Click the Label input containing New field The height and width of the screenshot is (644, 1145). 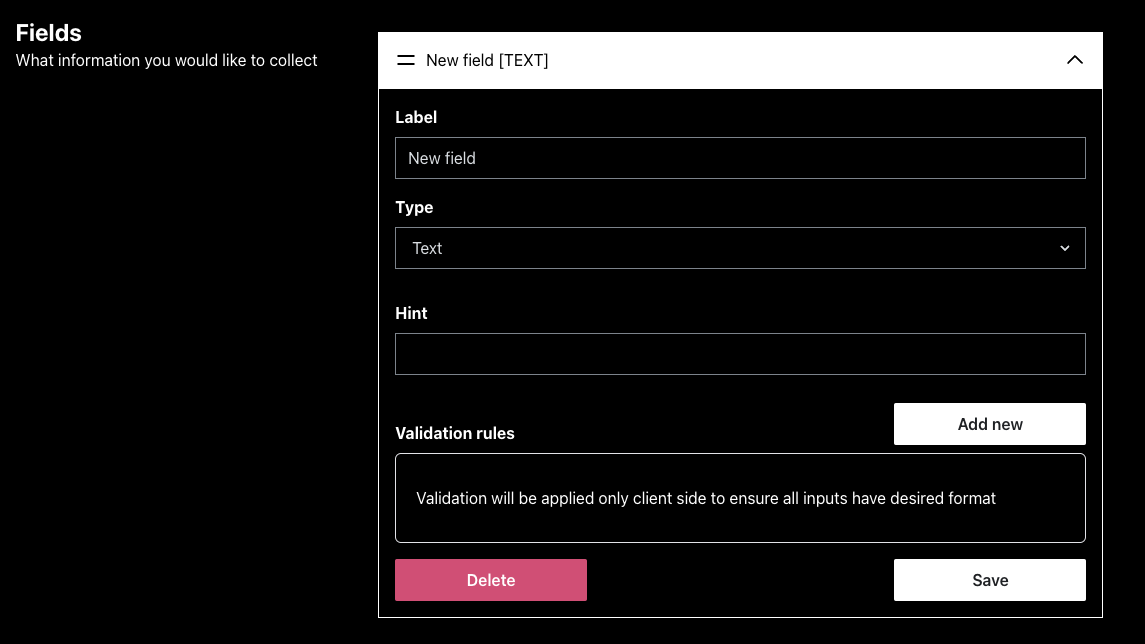[740, 158]
